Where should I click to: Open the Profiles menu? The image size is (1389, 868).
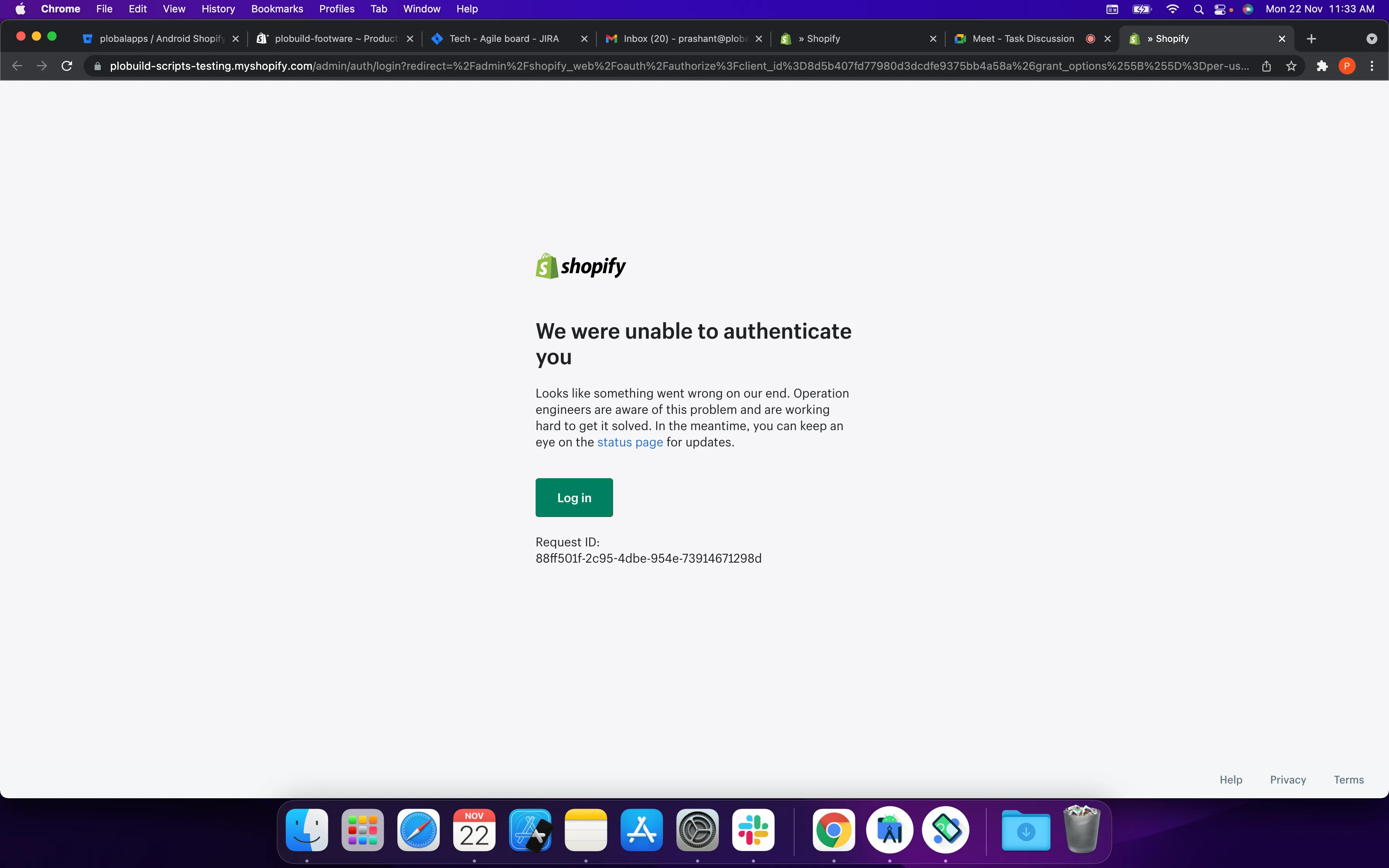point(337,9)
